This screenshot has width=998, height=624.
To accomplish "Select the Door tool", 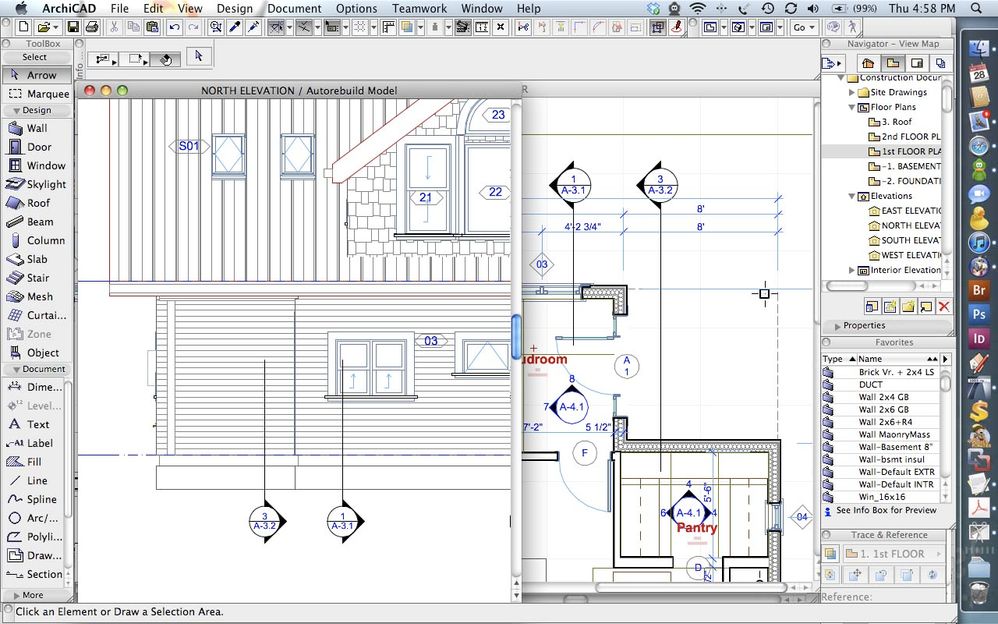I will [x=35, y=147].
